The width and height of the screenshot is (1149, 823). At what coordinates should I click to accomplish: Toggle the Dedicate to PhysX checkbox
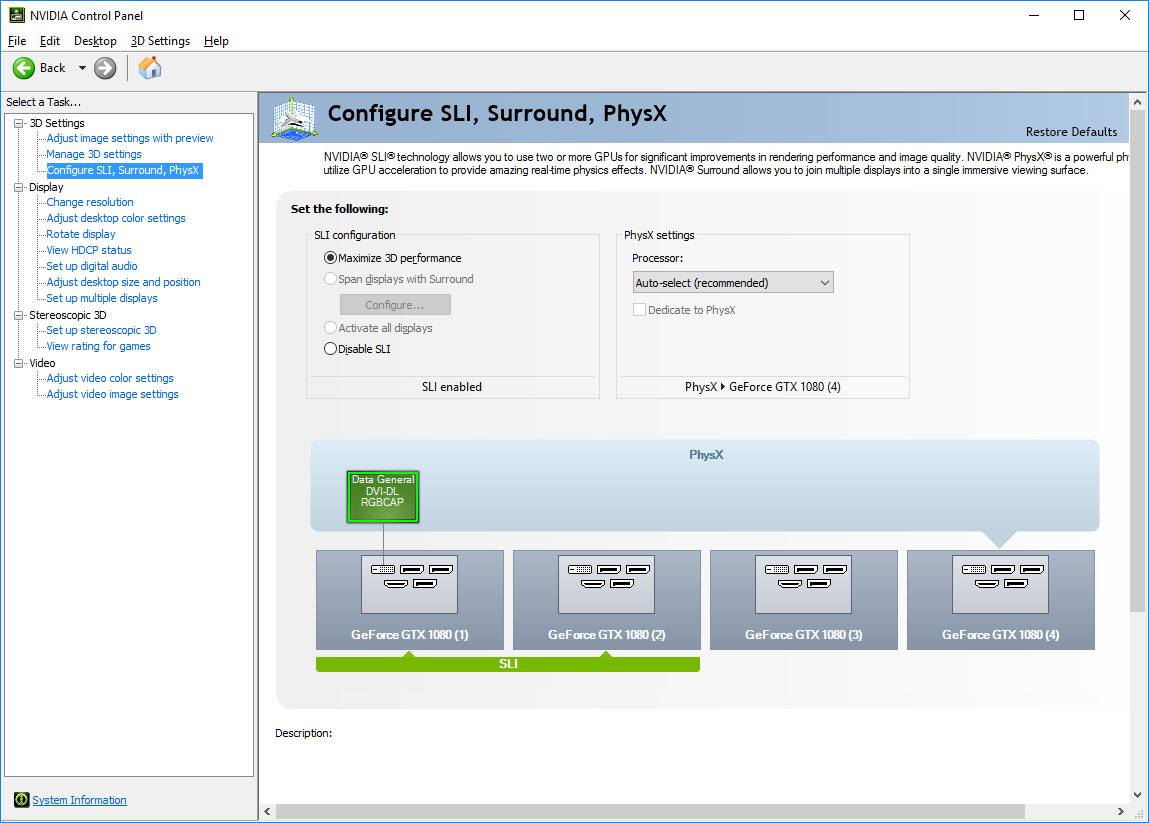(640, 310)
